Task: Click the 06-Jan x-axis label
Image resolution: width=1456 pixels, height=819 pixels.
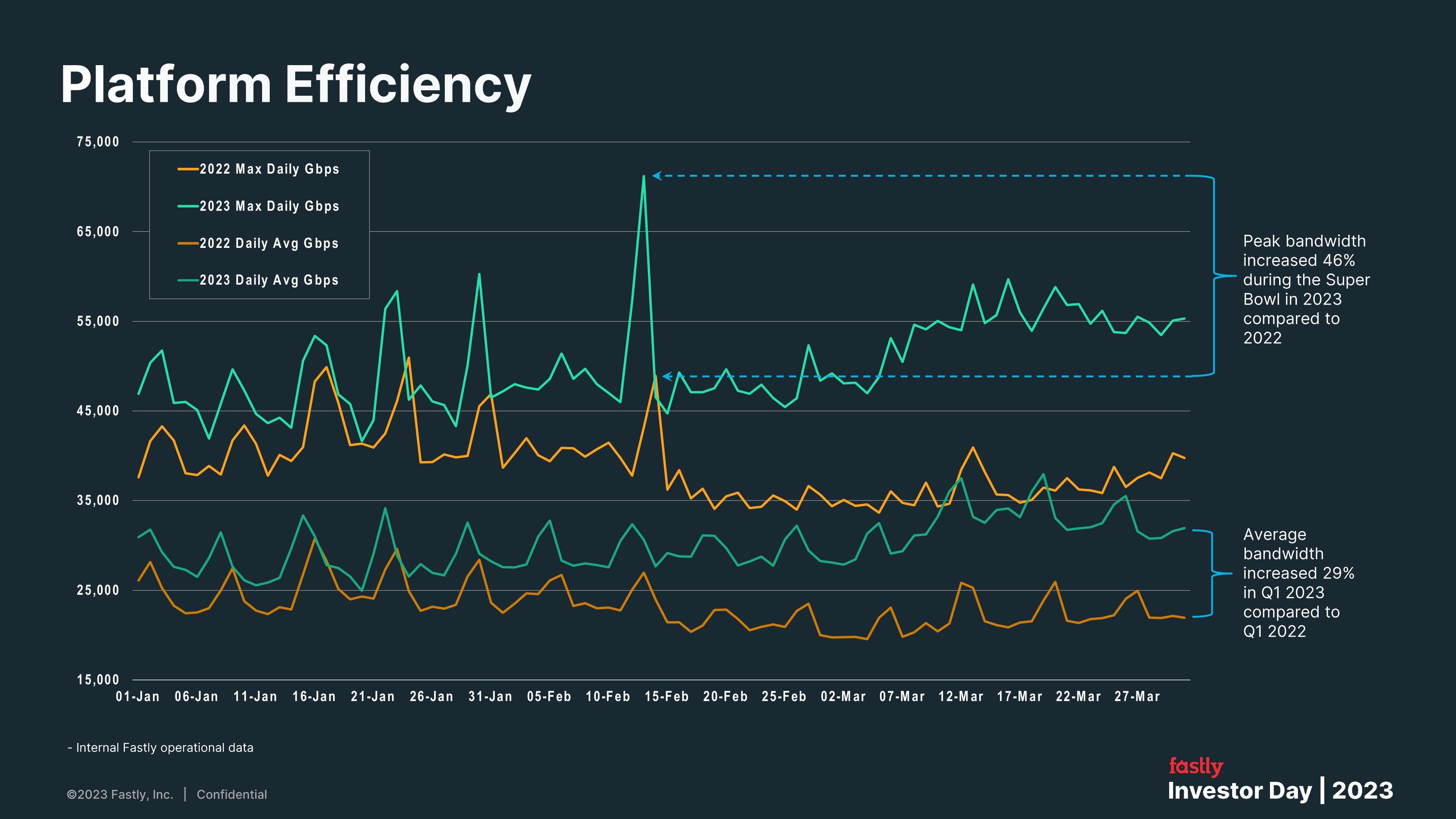Action: [197, 696]
